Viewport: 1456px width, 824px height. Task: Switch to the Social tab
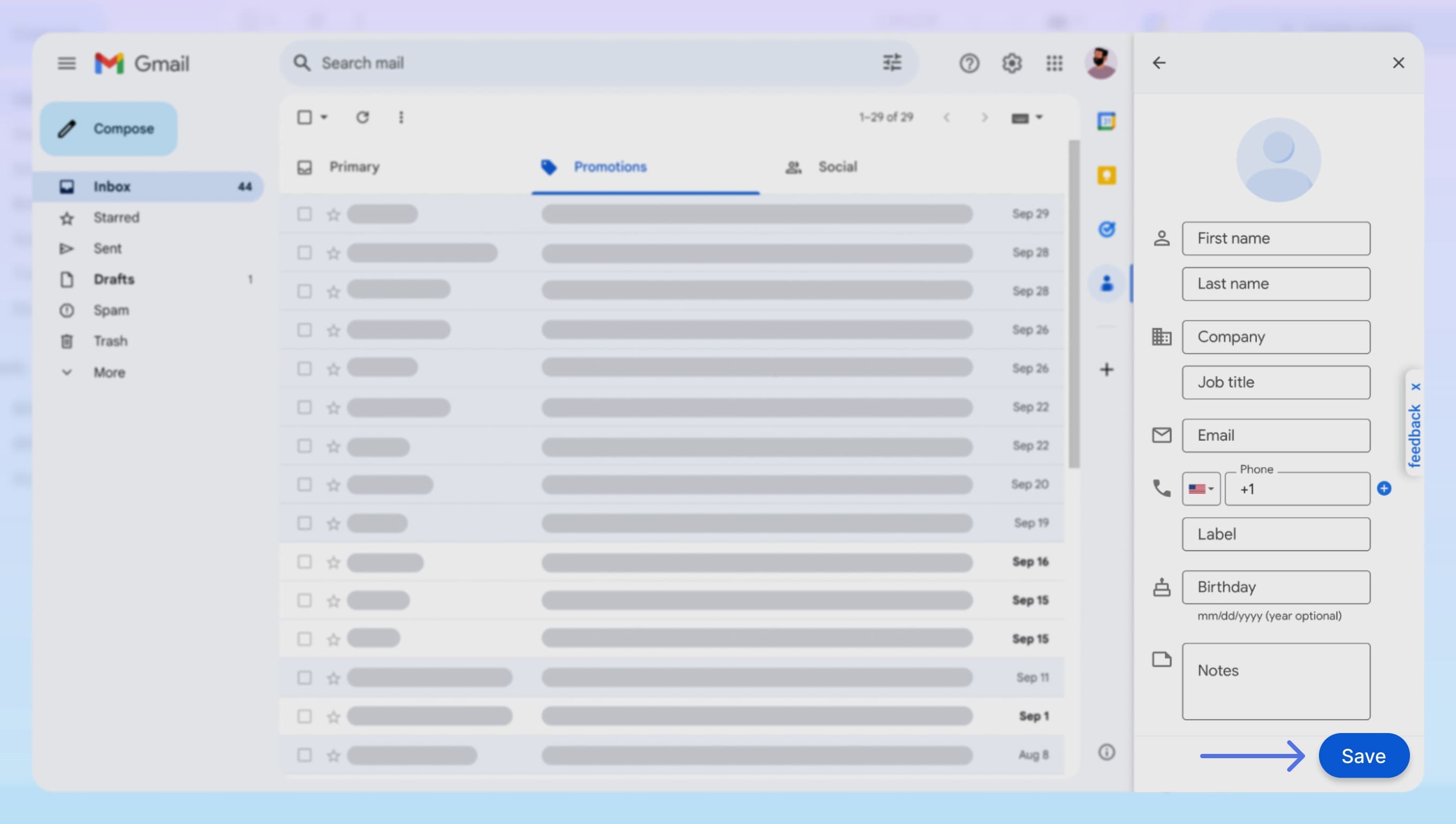(x=837, y=166)
